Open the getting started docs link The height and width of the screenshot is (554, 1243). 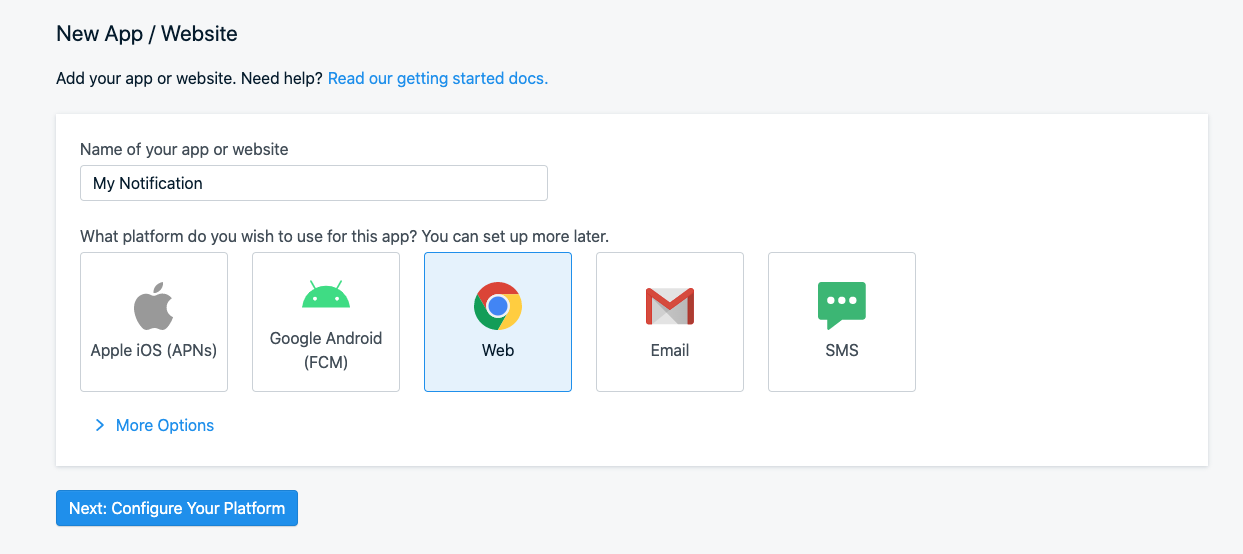click(438, 78)
